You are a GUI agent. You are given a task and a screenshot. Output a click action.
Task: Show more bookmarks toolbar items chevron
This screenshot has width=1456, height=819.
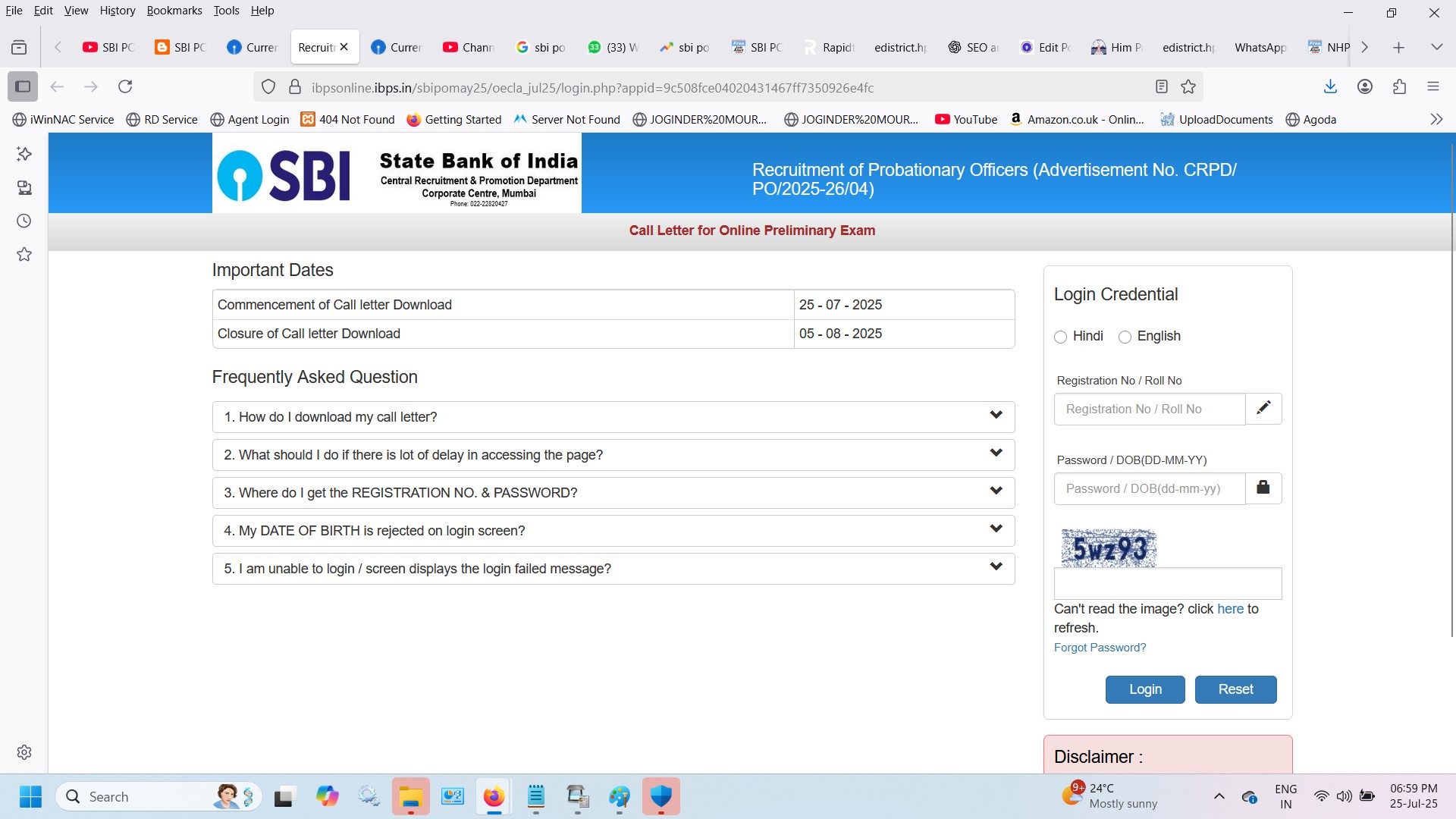point(1436,119)
